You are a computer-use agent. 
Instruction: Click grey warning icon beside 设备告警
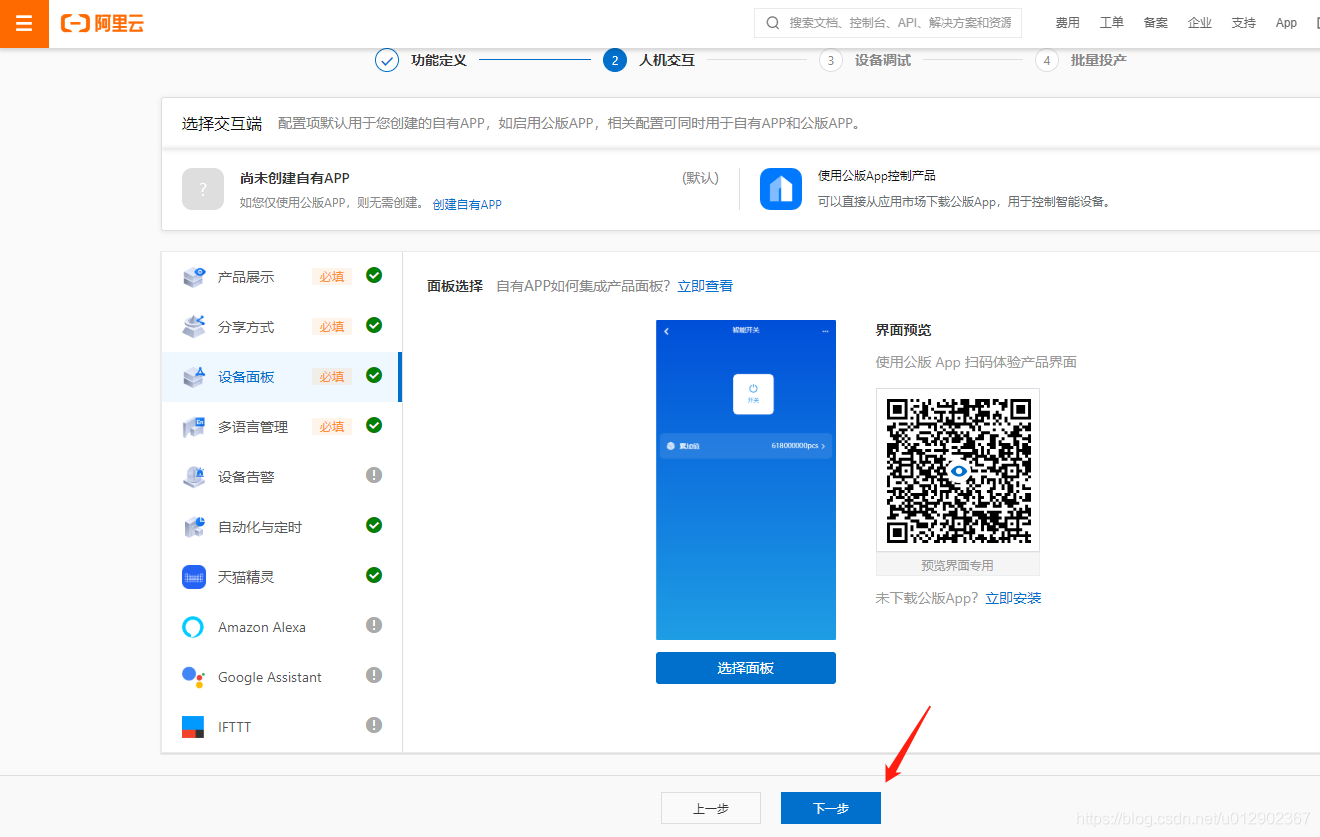(374, 475)
